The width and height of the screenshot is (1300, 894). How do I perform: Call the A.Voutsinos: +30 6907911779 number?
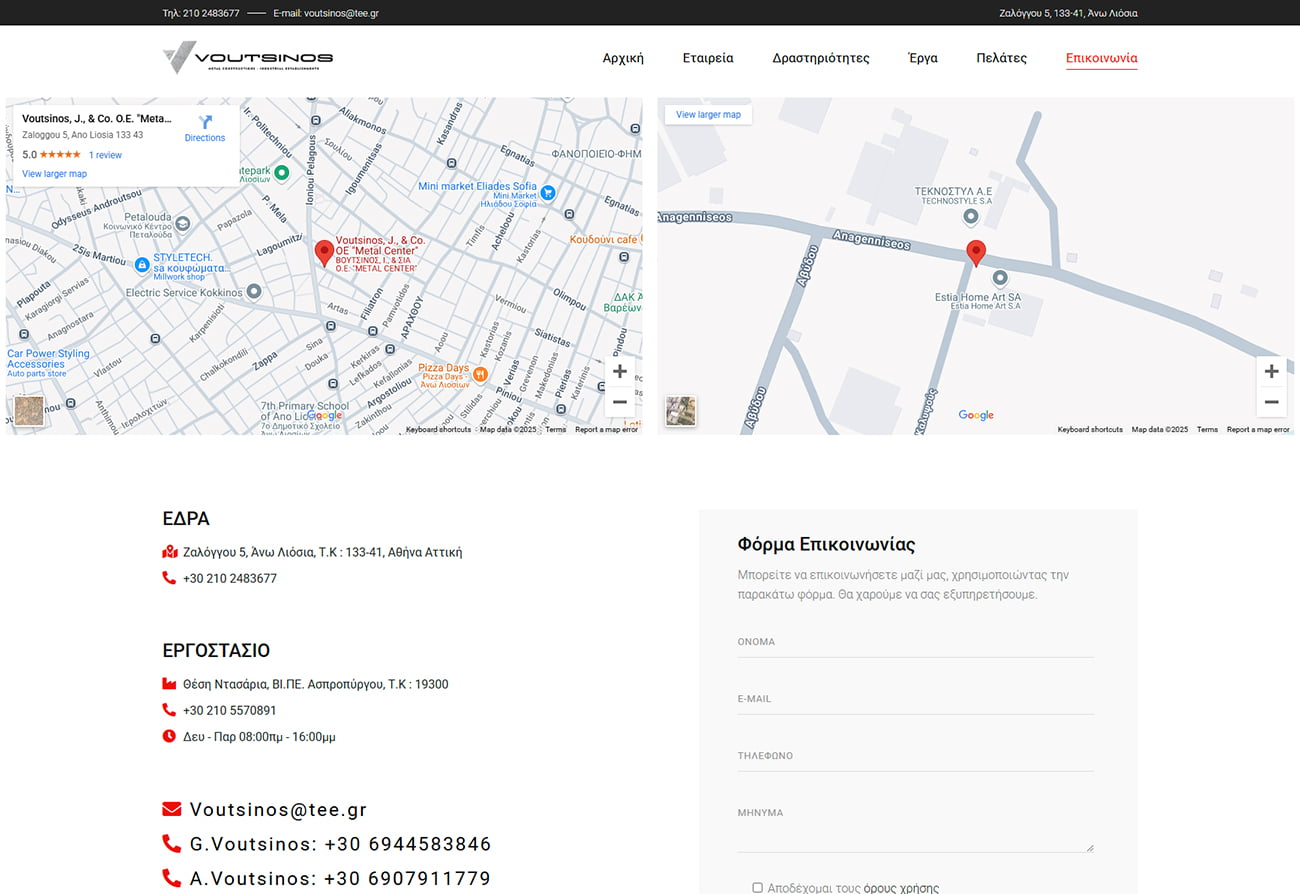coord(340,879)
